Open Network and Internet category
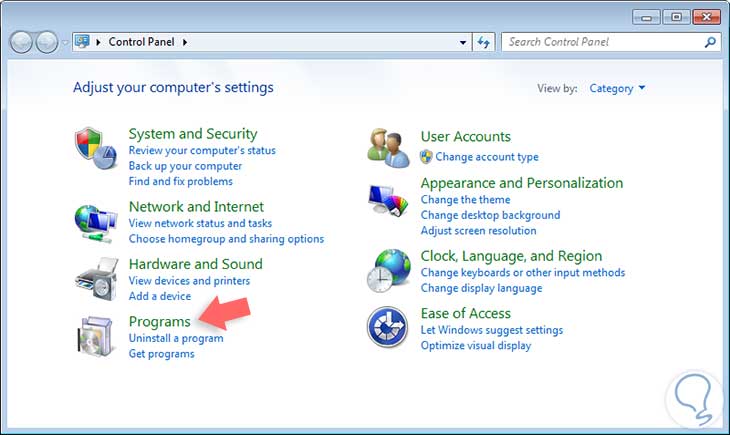The height and width of the screenshot is (435, 730). coord(196,206)
